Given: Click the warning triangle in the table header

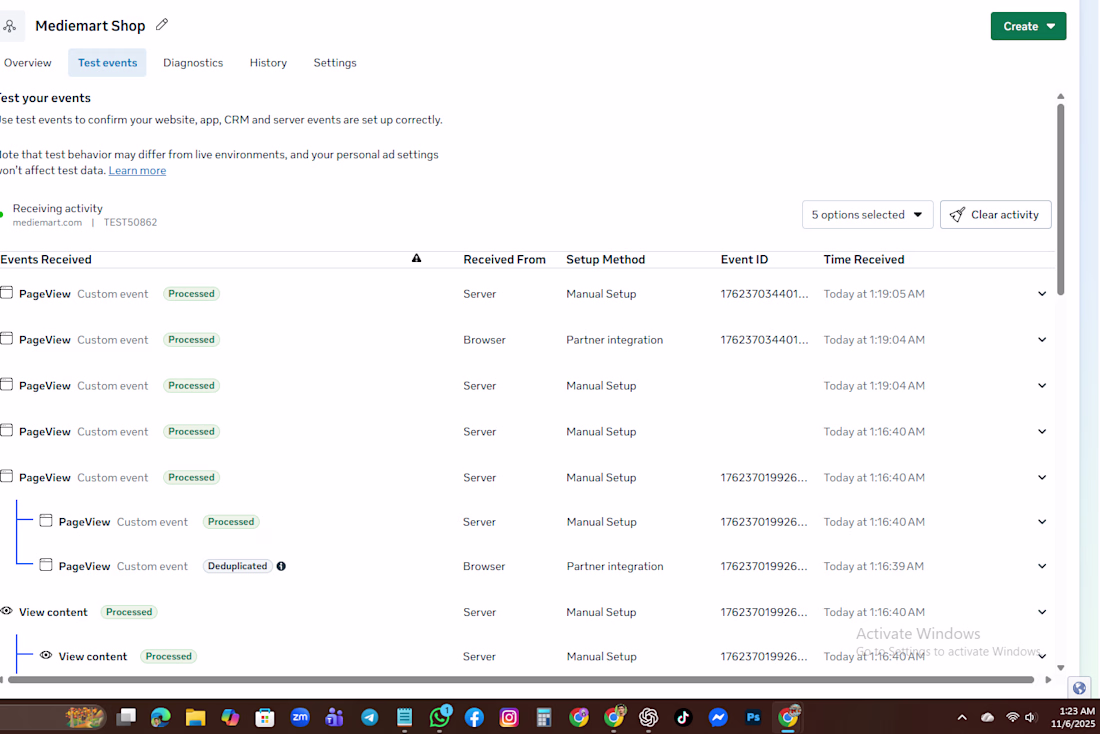Looking at the screenshot, I should (x=417, y=258).
